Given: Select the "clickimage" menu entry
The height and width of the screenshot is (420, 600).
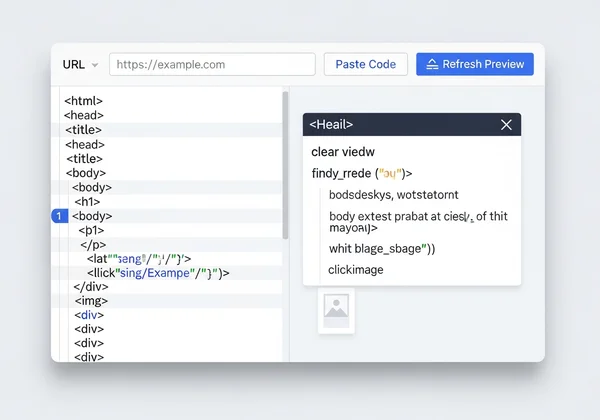Looking at the screenshot, I should click(356, 270).
